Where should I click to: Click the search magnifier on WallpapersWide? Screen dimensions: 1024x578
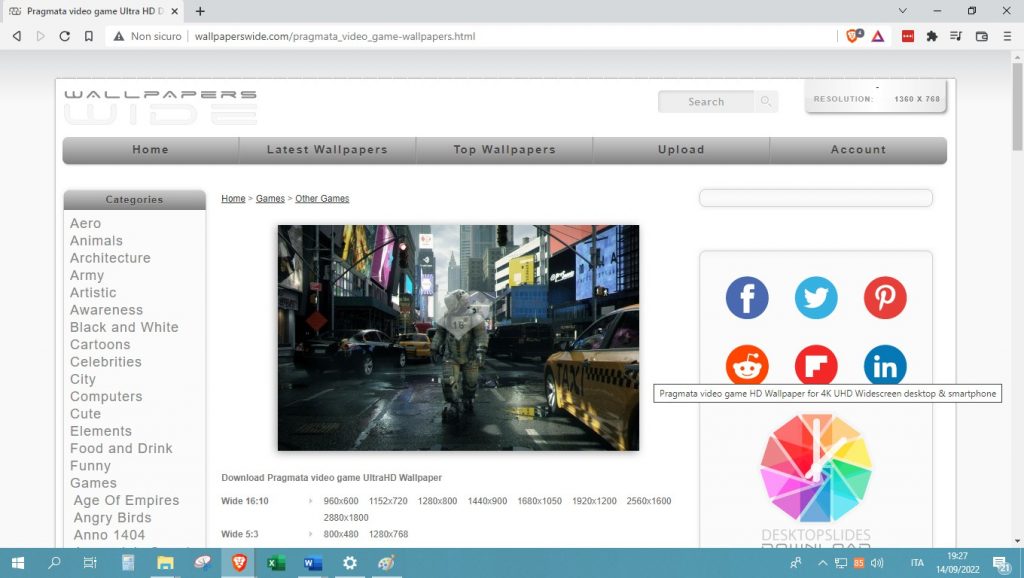(765, 101)
